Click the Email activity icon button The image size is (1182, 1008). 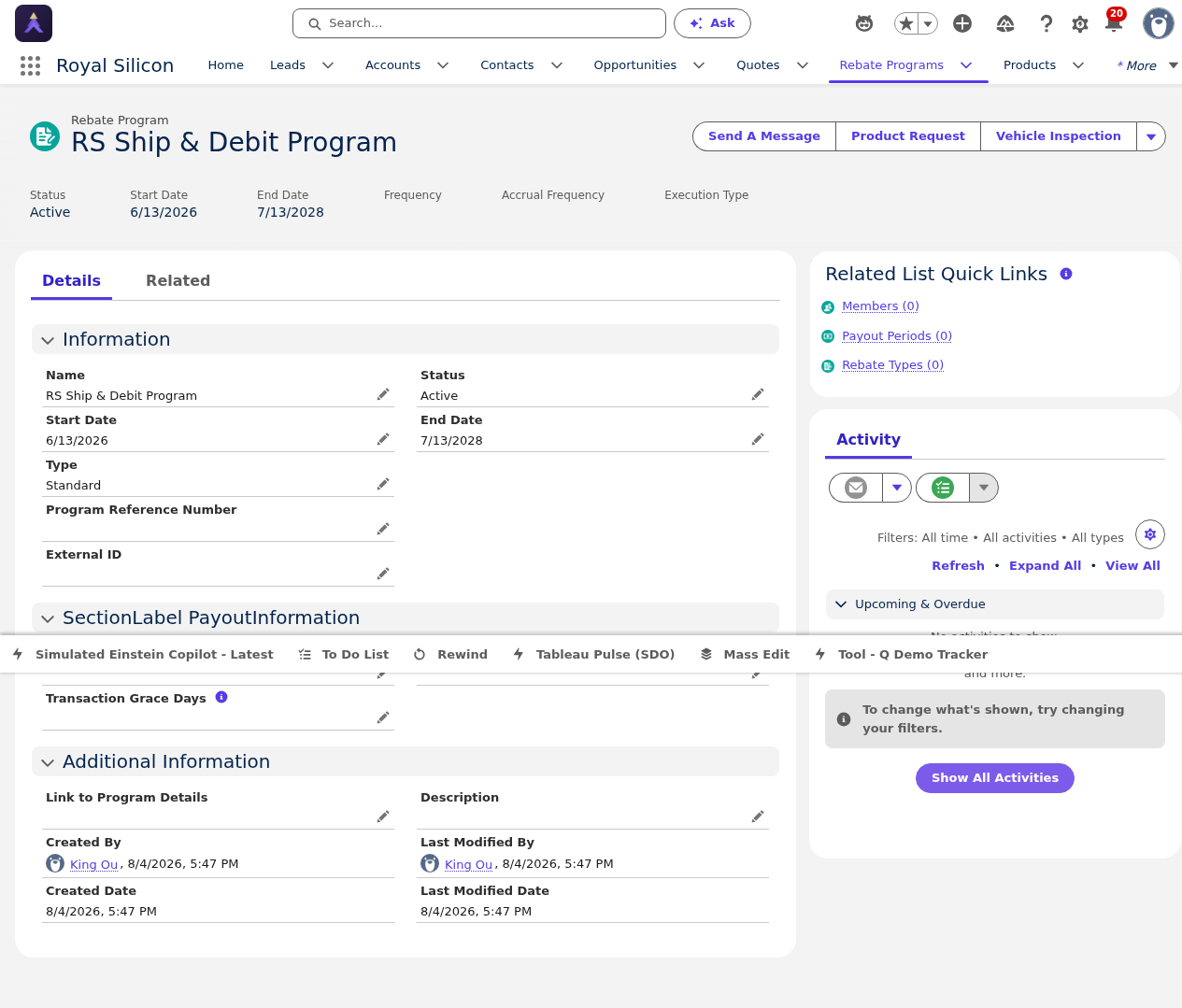click(856, 488)
